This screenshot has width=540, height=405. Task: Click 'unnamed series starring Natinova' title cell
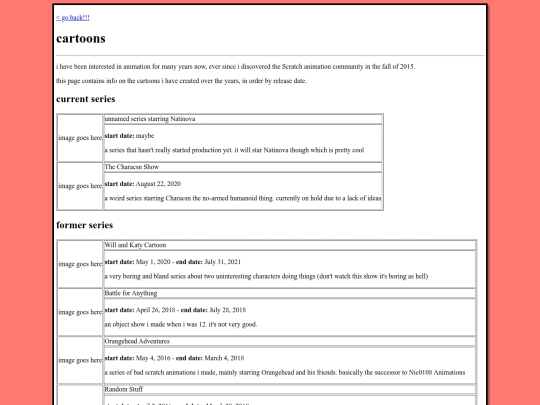tap(243, 119)
